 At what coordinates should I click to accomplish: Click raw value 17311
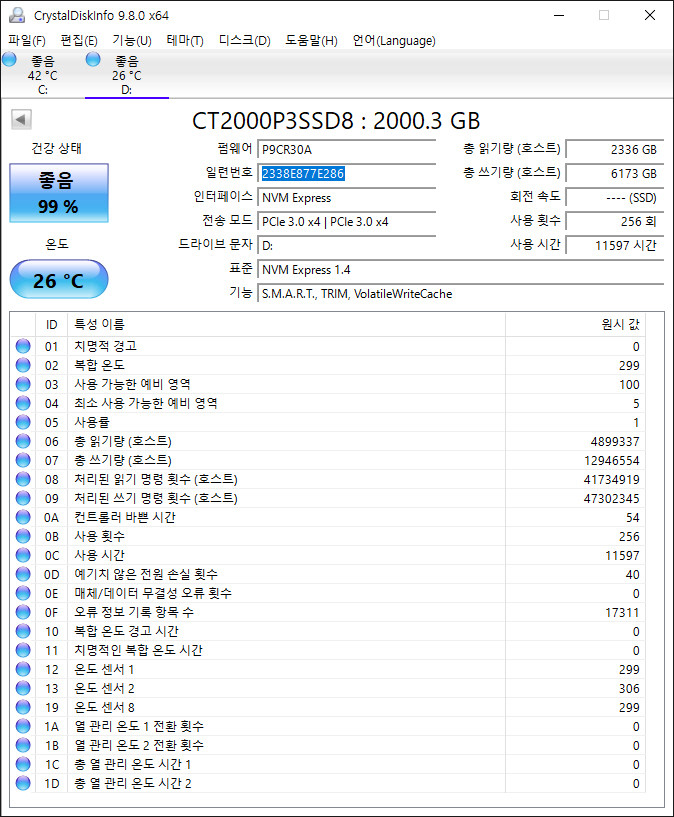click(622, 613)
